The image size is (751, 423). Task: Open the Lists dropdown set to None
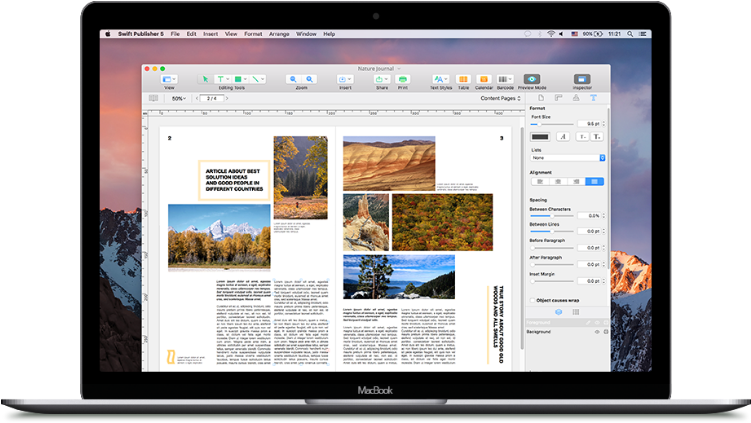[567, 158]
